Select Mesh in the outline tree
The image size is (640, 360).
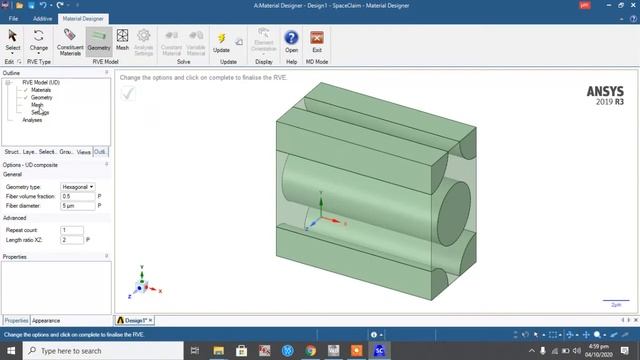37,105
